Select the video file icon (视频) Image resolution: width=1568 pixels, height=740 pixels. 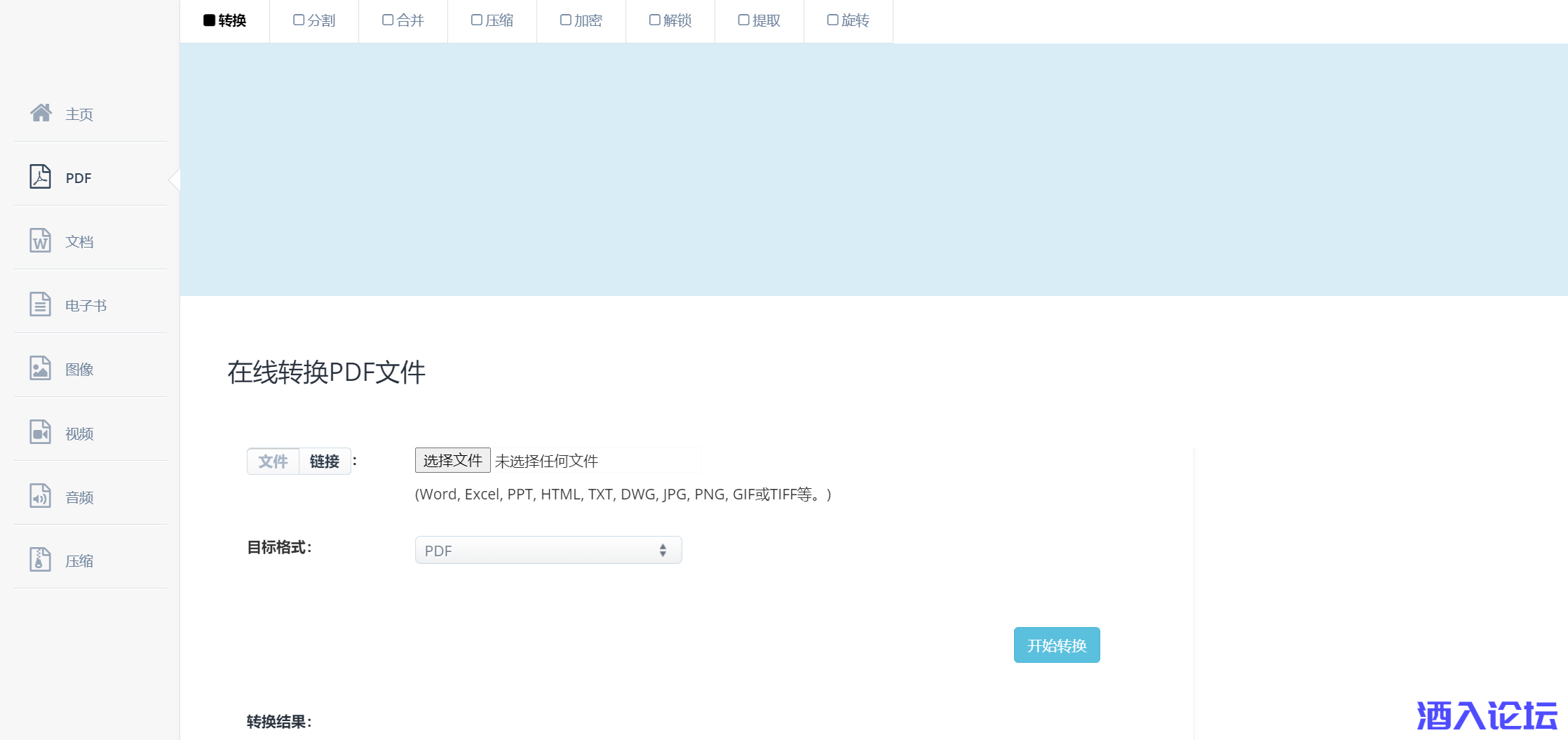[x=40, y=432]
